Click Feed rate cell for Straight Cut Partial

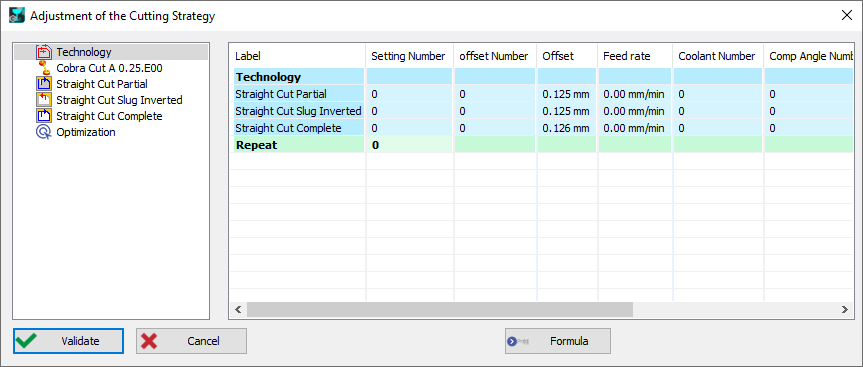point(635,94)
